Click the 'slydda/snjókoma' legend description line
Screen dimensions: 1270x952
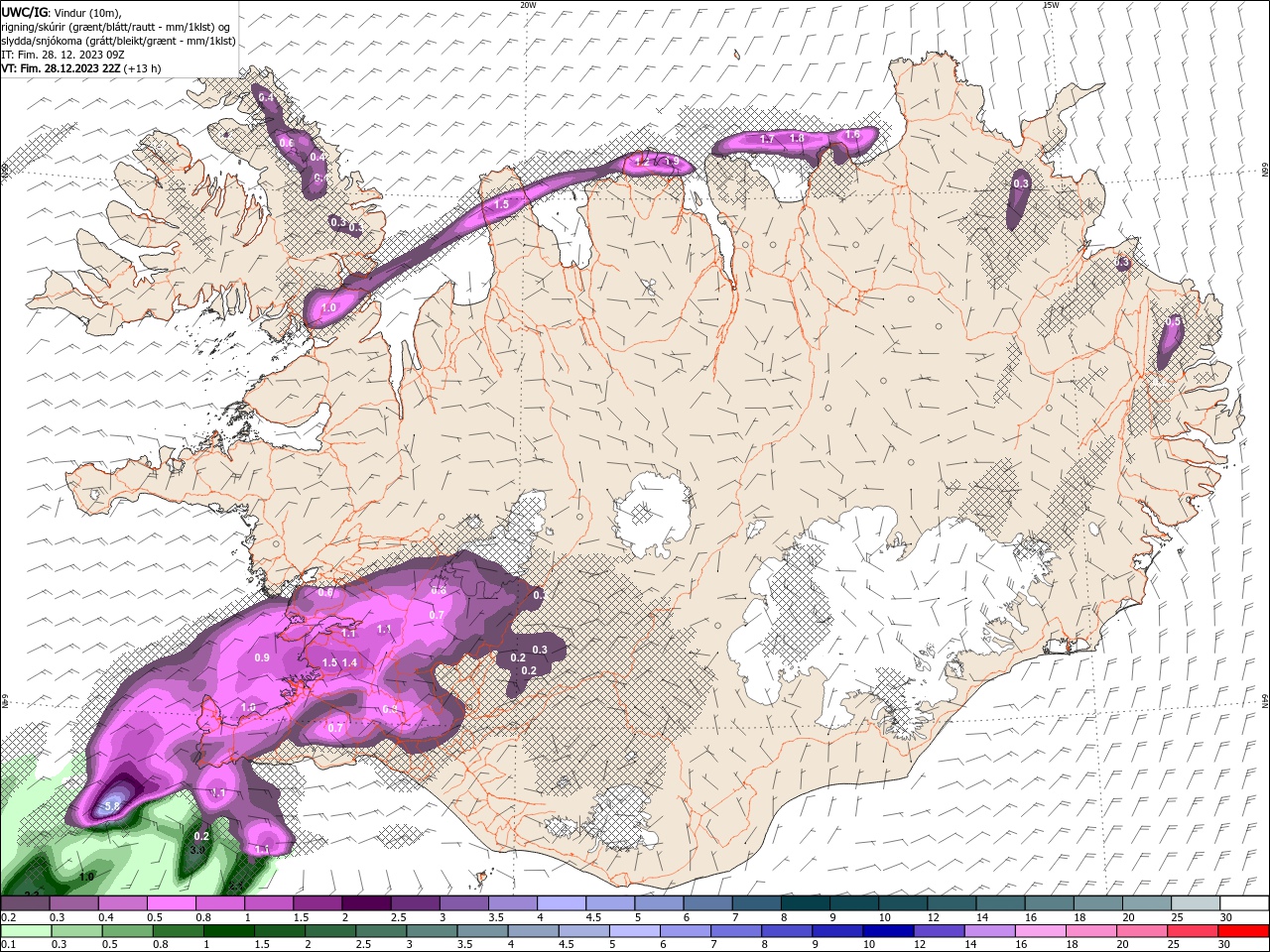[x=119, y=41]
